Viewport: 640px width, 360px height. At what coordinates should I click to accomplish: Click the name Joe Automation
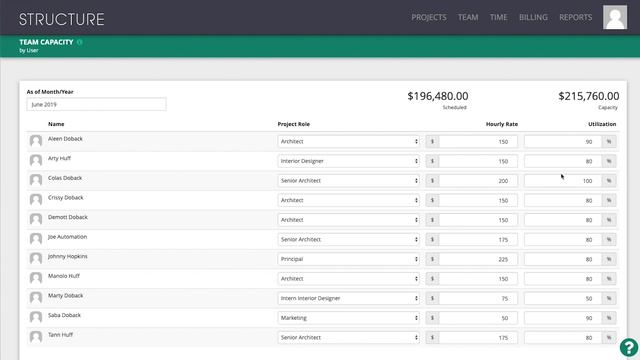click(x=67, y=237)
